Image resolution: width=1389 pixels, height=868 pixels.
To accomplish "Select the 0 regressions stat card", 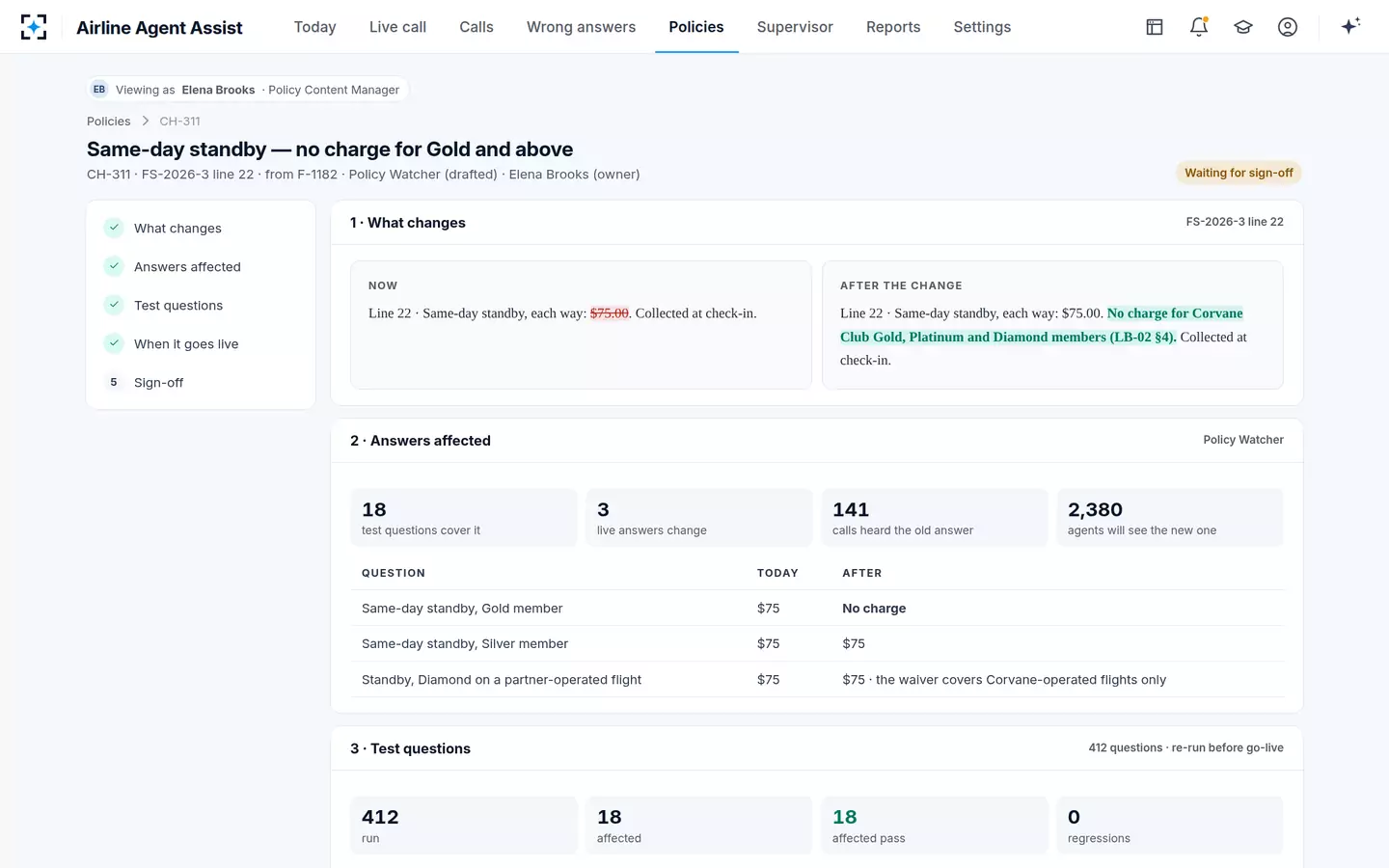I will coord(1170,826).
